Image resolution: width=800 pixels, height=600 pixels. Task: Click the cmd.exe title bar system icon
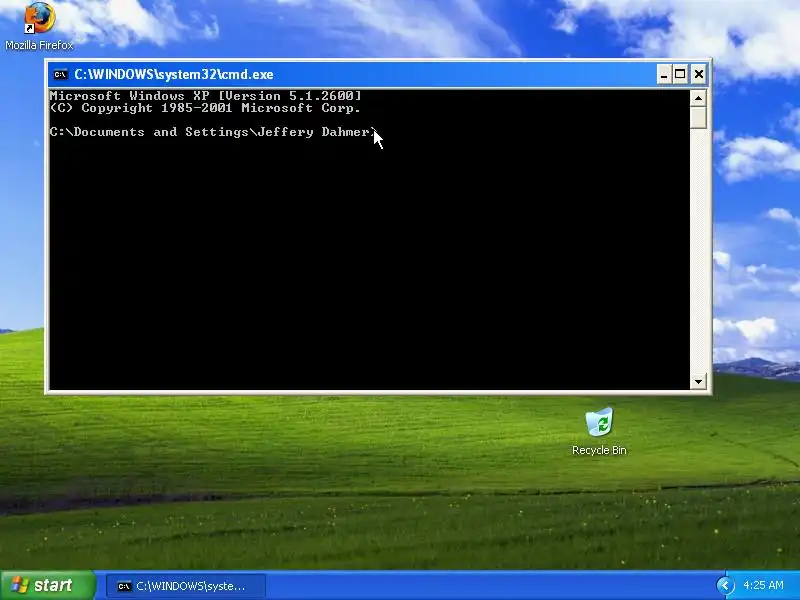(x=60, y=74)
